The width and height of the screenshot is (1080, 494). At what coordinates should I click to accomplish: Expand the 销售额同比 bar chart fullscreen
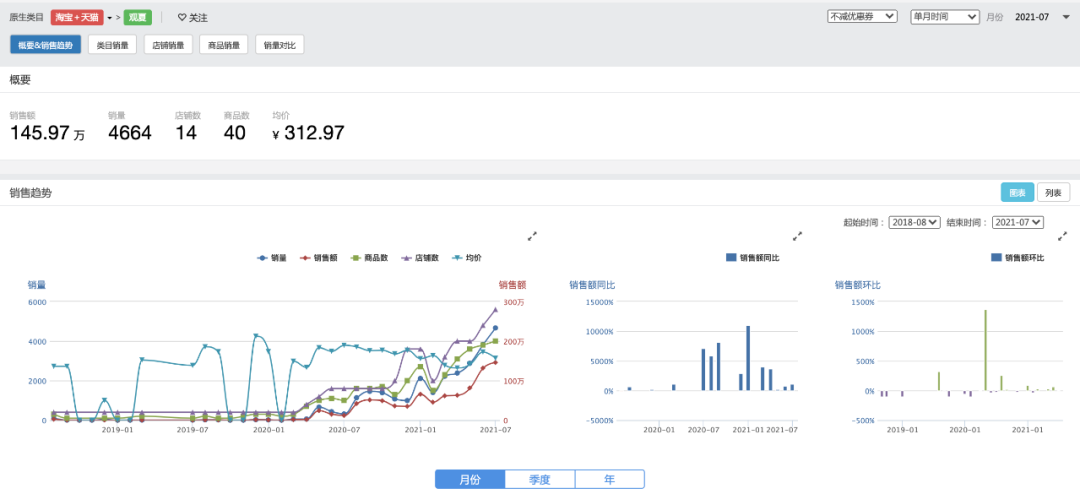pos(798,236)
